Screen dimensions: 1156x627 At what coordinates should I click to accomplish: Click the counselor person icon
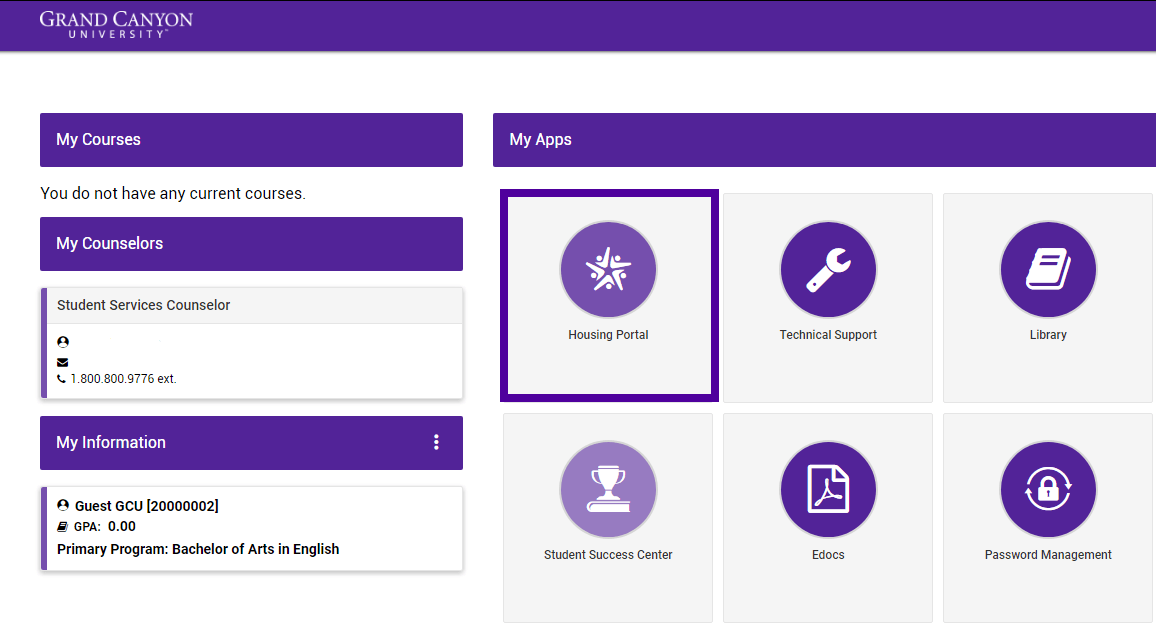62,341
